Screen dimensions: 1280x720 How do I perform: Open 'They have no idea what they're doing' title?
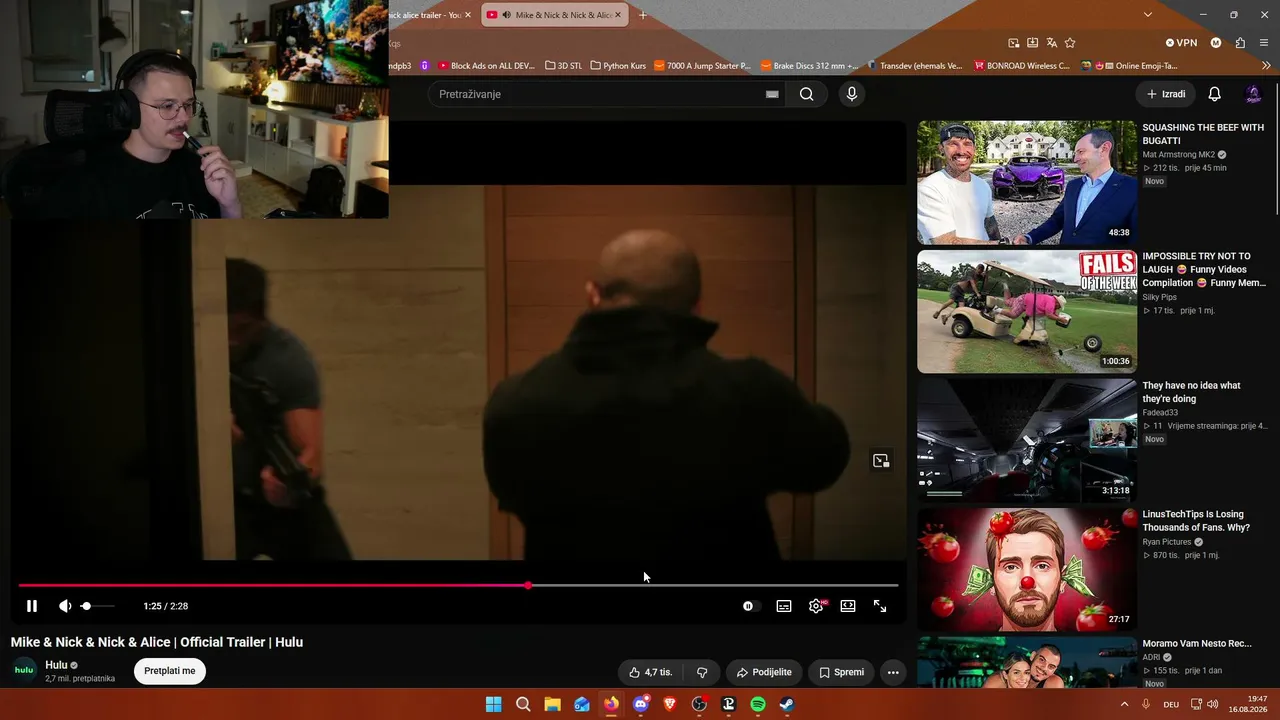point(1191,392)
